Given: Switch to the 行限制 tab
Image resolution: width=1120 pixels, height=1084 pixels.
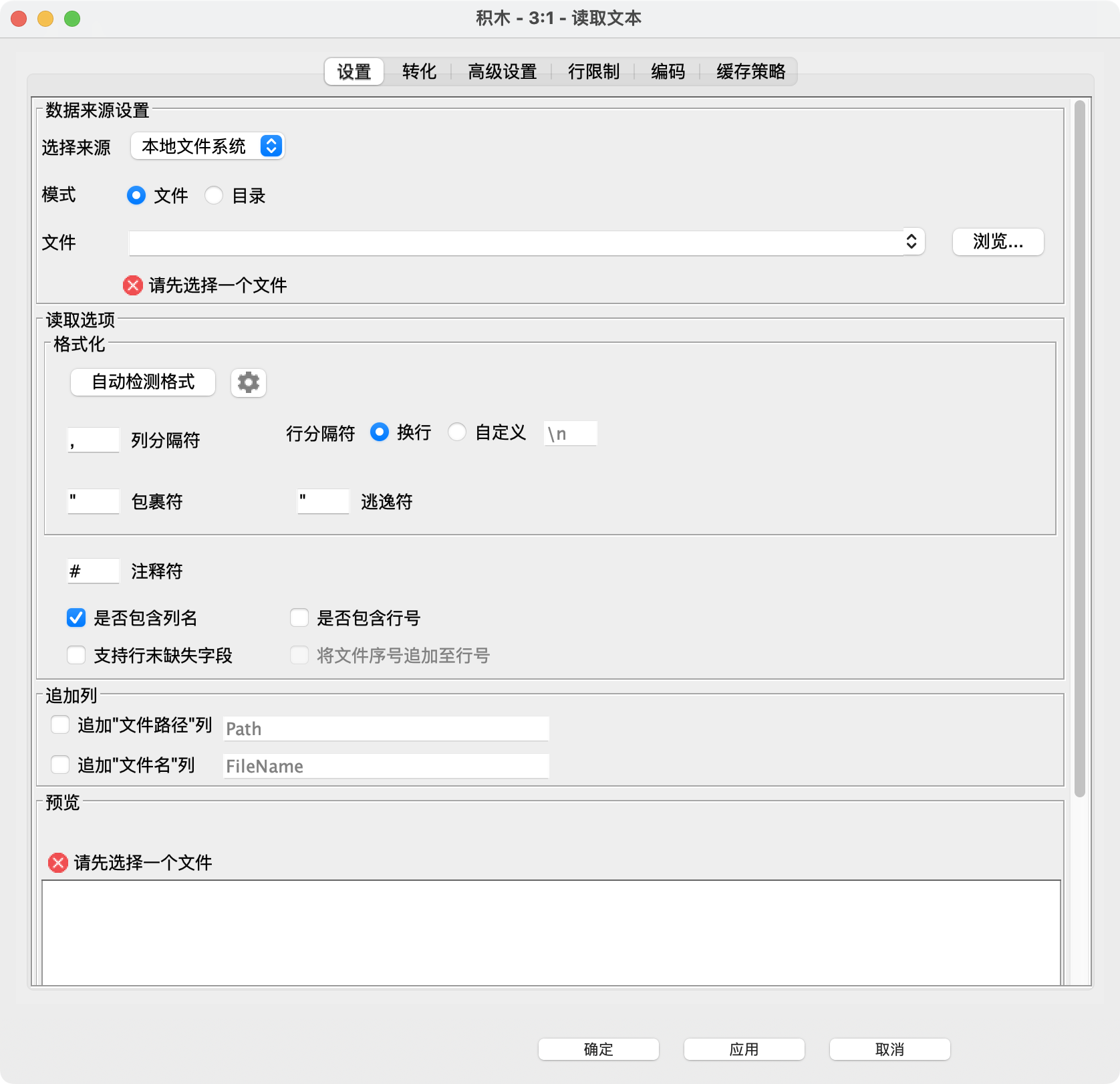Looking at the screenshot, I should (593, 72).
